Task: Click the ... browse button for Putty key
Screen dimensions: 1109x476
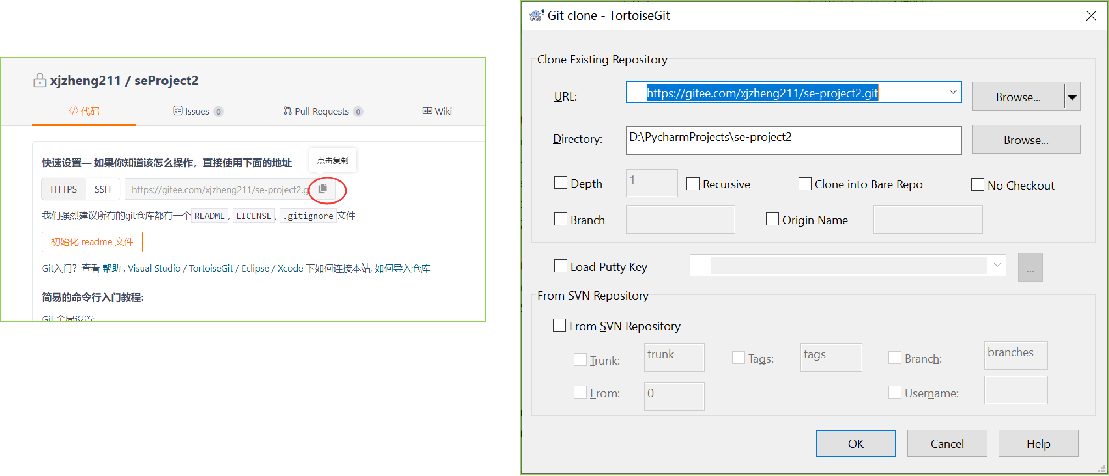Action: pos(1030,267)
